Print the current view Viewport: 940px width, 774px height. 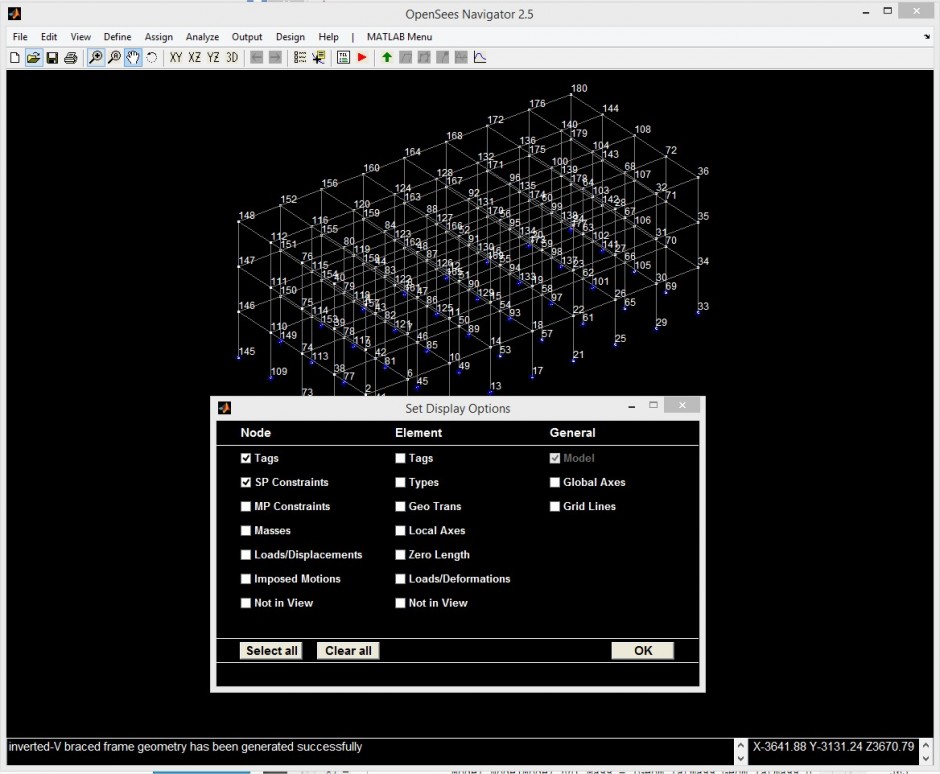[69, 57]
